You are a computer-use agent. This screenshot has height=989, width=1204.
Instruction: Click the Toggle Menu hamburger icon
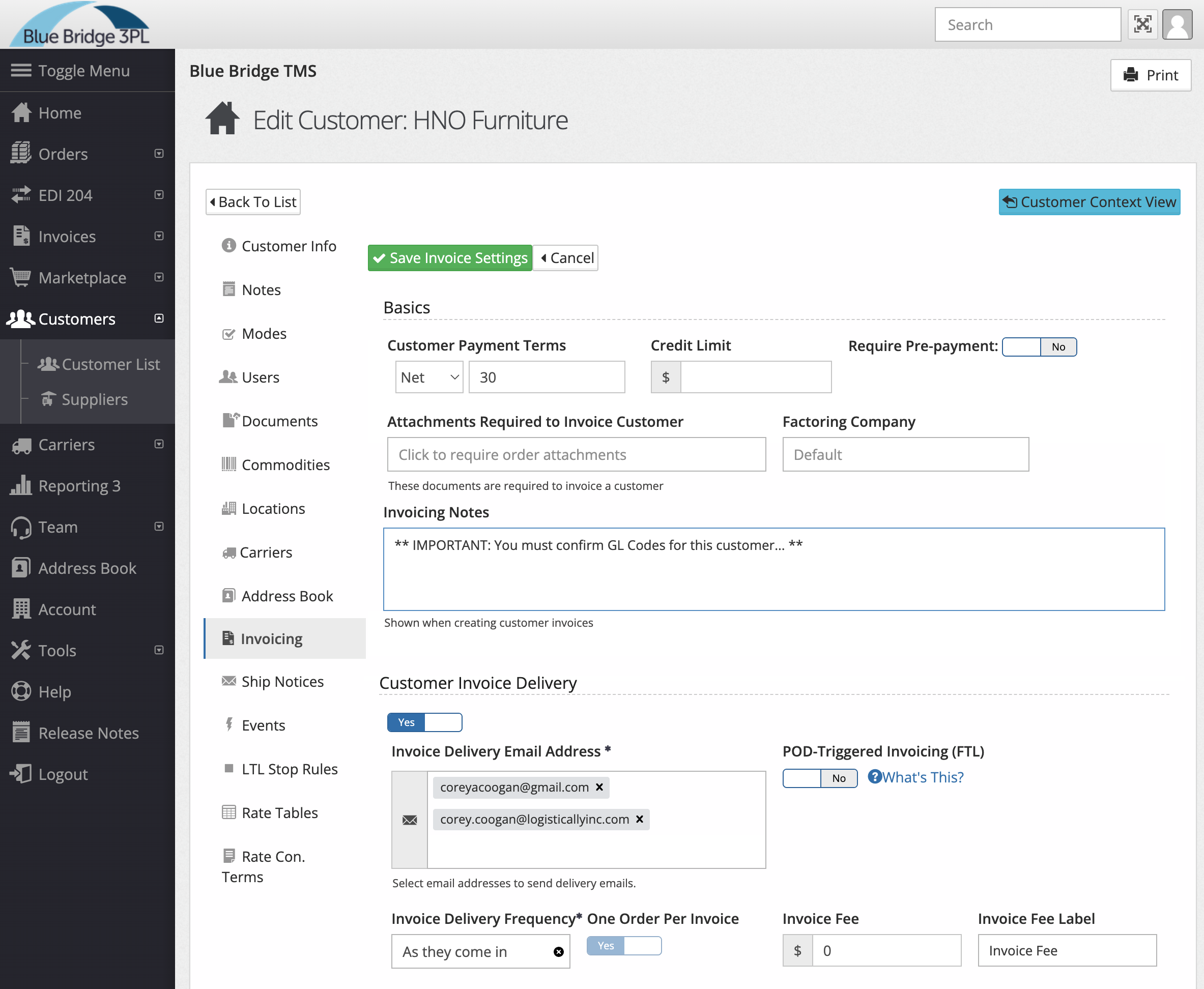click(21, 71)
